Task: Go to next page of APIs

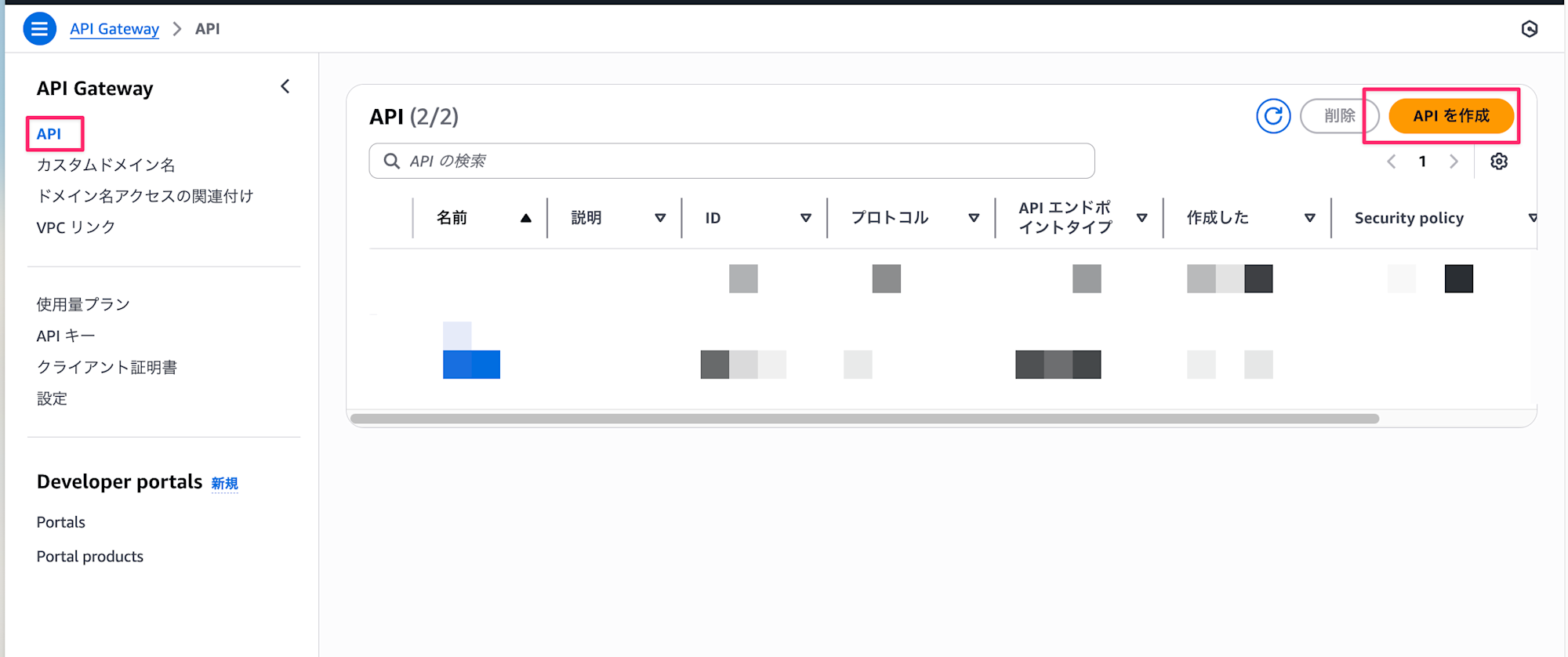Action: [x=1454, y=162]
